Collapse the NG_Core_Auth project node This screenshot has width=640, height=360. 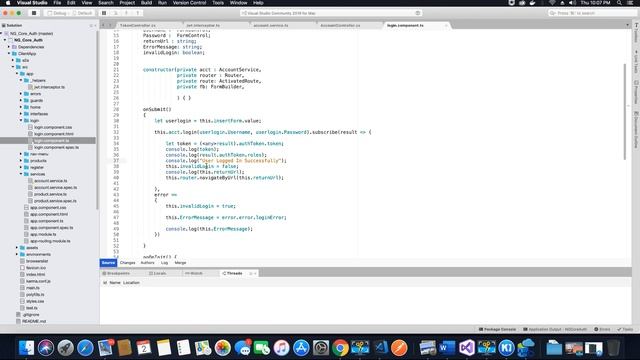[5, 40]
